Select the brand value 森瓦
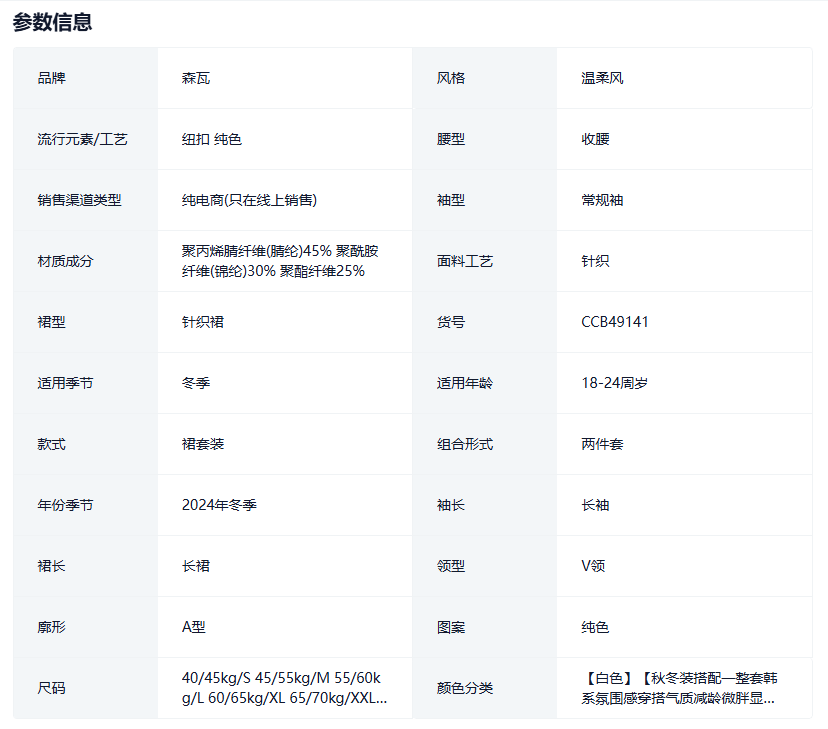Viewport: 828px width, 729px height. coord(196,78)
